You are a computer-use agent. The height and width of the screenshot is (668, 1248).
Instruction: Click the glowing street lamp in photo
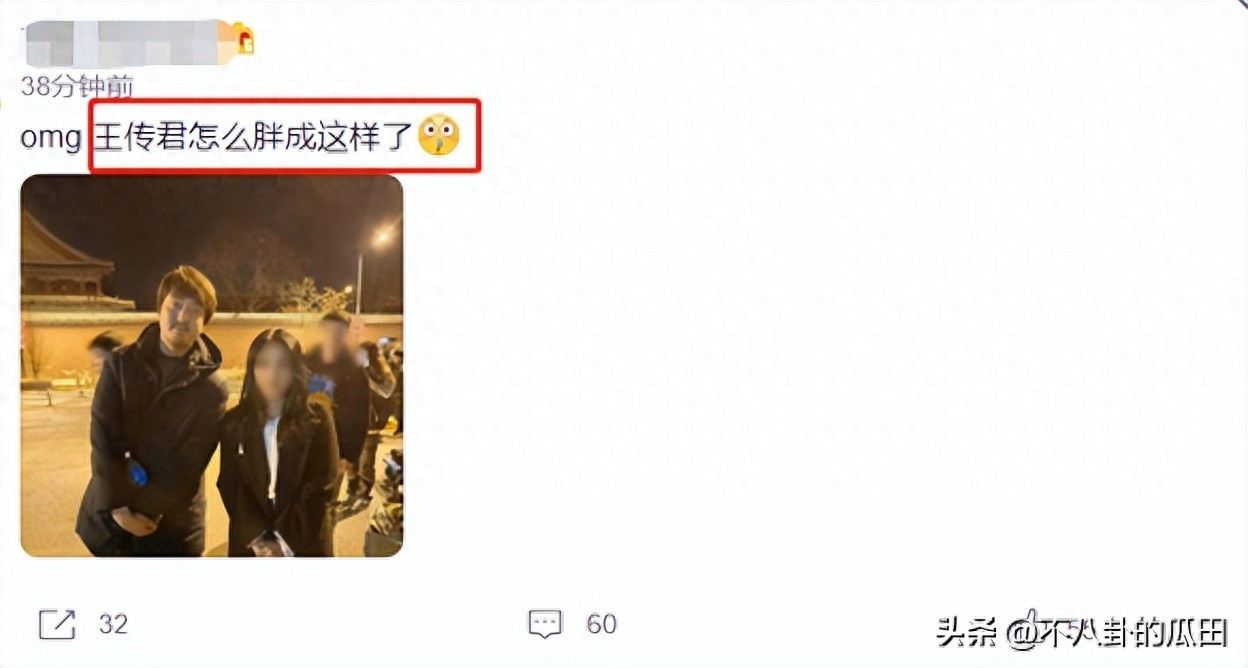click(x=380, y=238)
